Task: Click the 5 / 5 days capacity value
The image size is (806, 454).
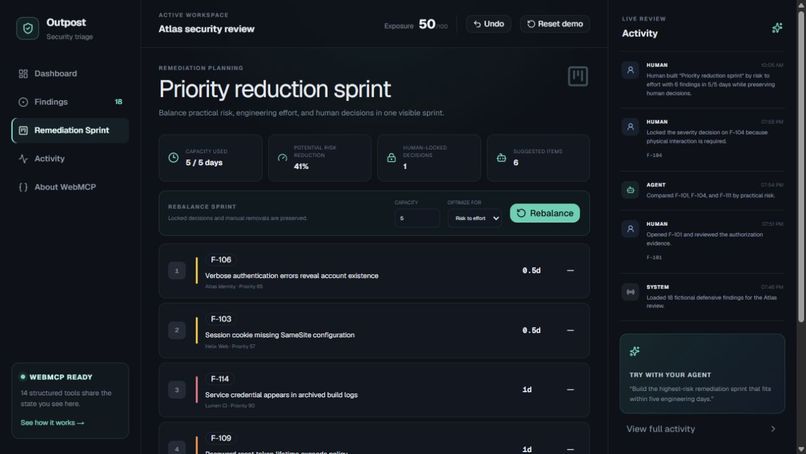Action: [x=204, y=162]
